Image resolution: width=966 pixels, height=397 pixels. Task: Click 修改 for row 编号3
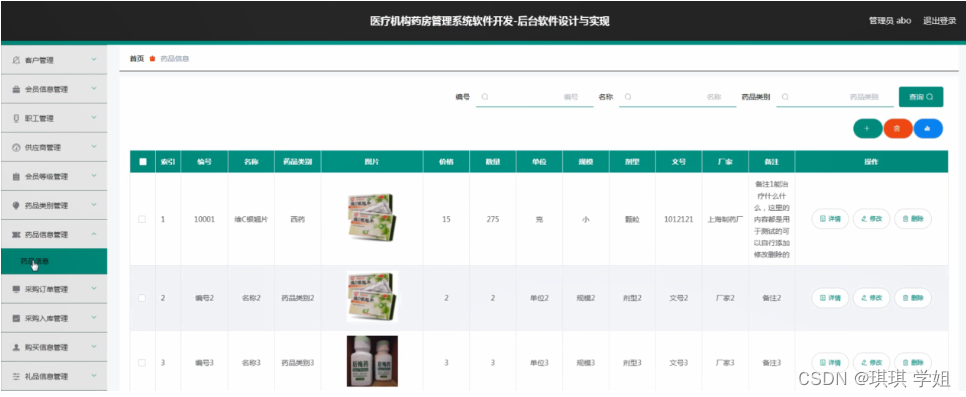[871, 362]
